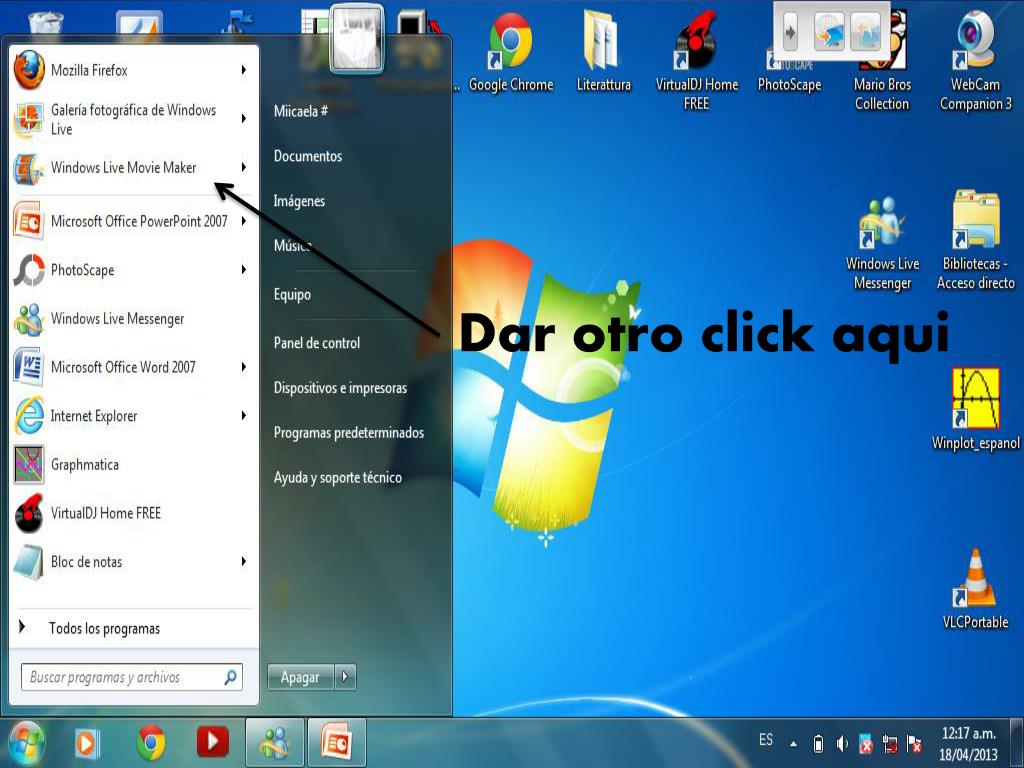The height and width of the screenshot is (768, 1024).
Task: Focus the Buscar programas y archivos field
Action: tap(132, 677)
